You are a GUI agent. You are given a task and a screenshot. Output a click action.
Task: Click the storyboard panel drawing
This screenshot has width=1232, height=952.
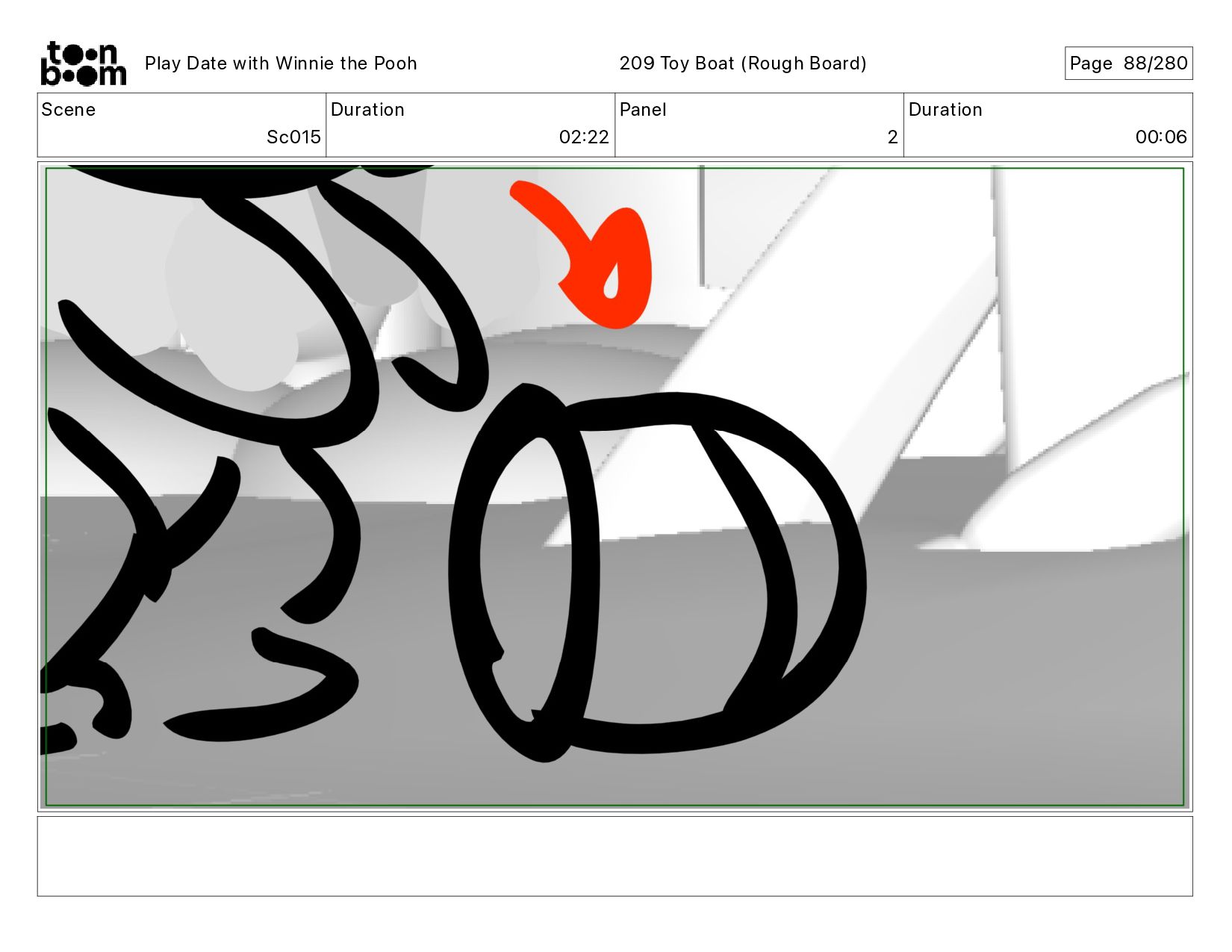615,487
